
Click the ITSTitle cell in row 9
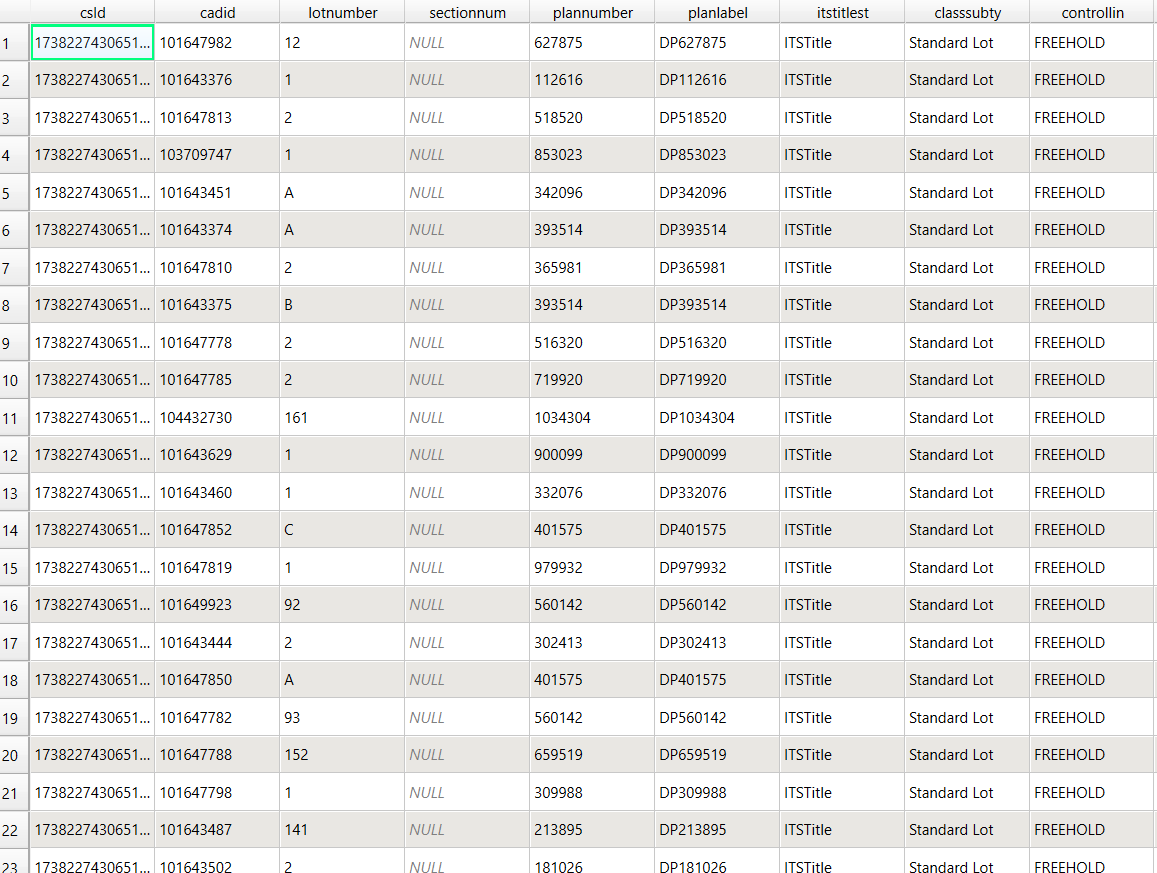pos(843,342)
